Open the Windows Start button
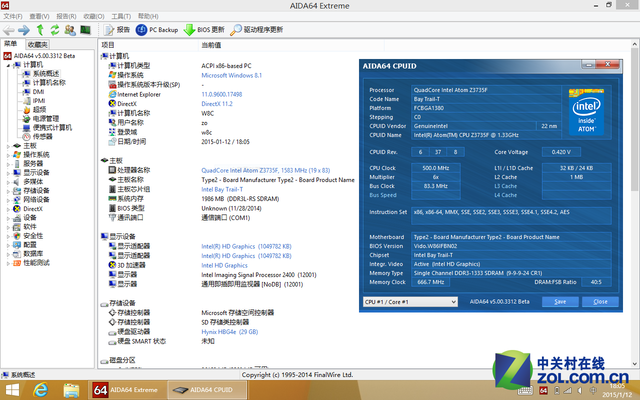Screen dimensions: 640x400 12,390
